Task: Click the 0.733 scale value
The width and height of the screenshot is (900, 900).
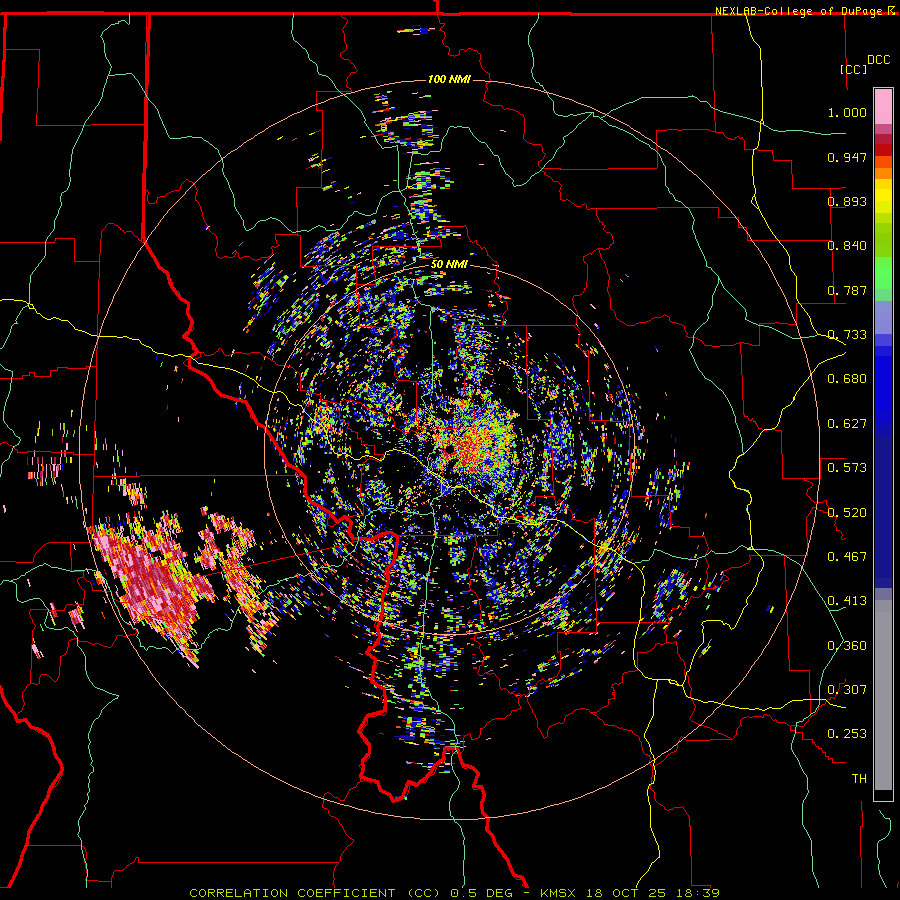Action: point(847,335)
